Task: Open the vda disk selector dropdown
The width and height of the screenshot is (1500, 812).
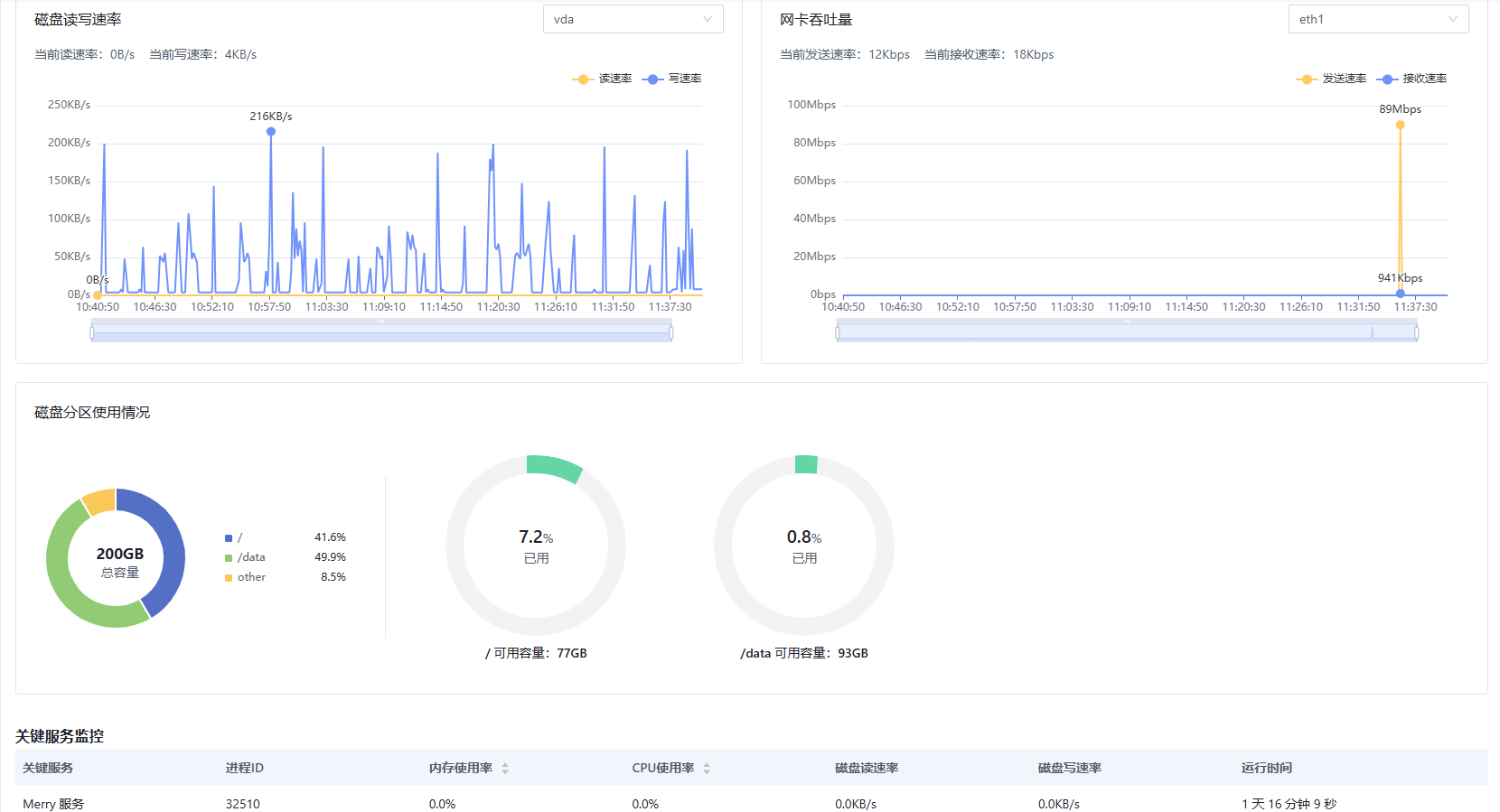Action: click(x=633, y=19)
